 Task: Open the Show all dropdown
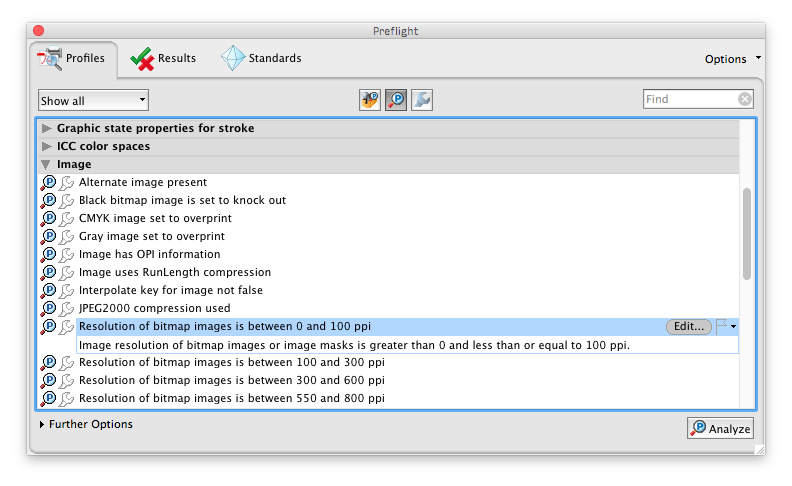point(93,101)
